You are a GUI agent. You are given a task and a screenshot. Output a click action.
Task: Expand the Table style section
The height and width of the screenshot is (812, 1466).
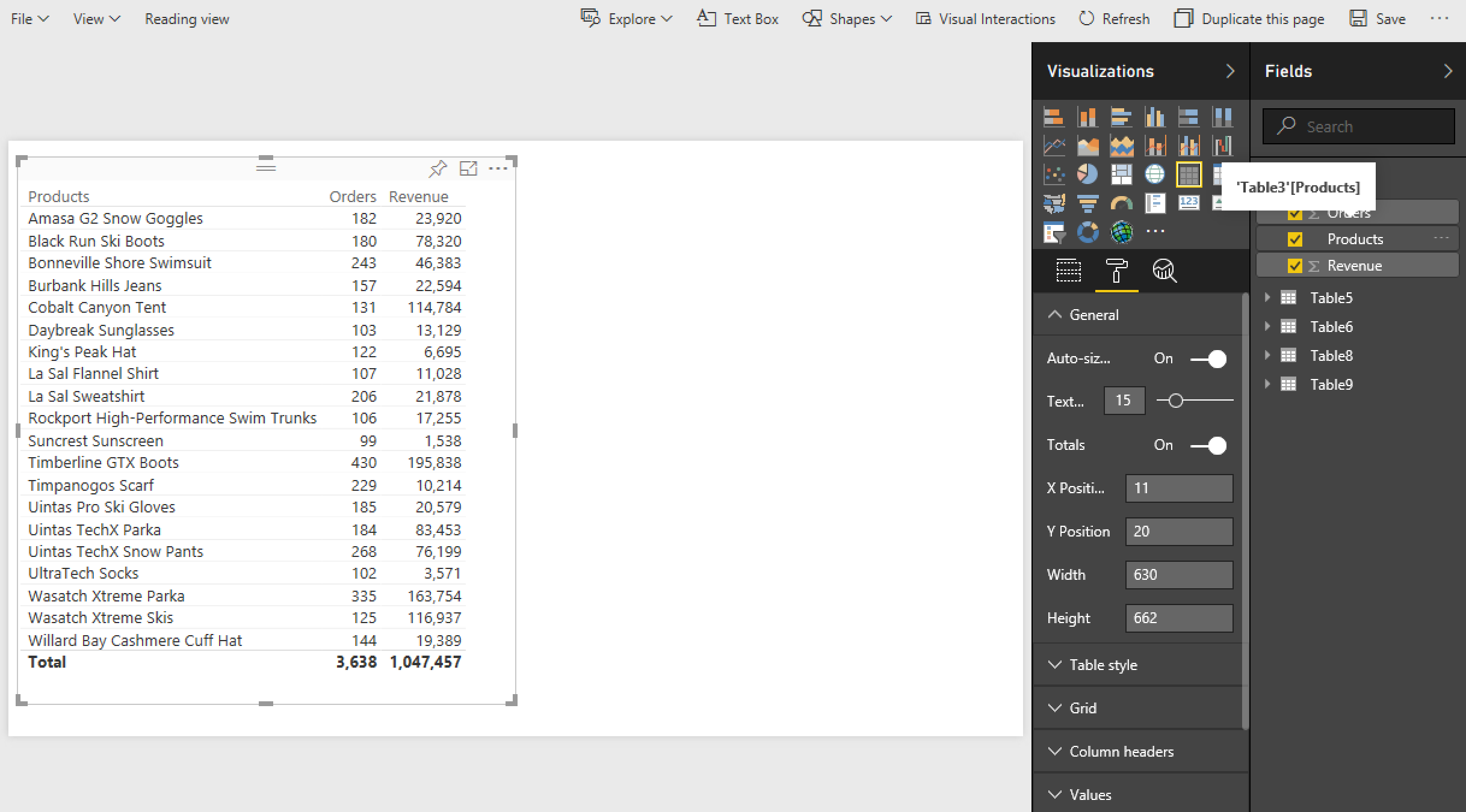(x=1103, y=665)
